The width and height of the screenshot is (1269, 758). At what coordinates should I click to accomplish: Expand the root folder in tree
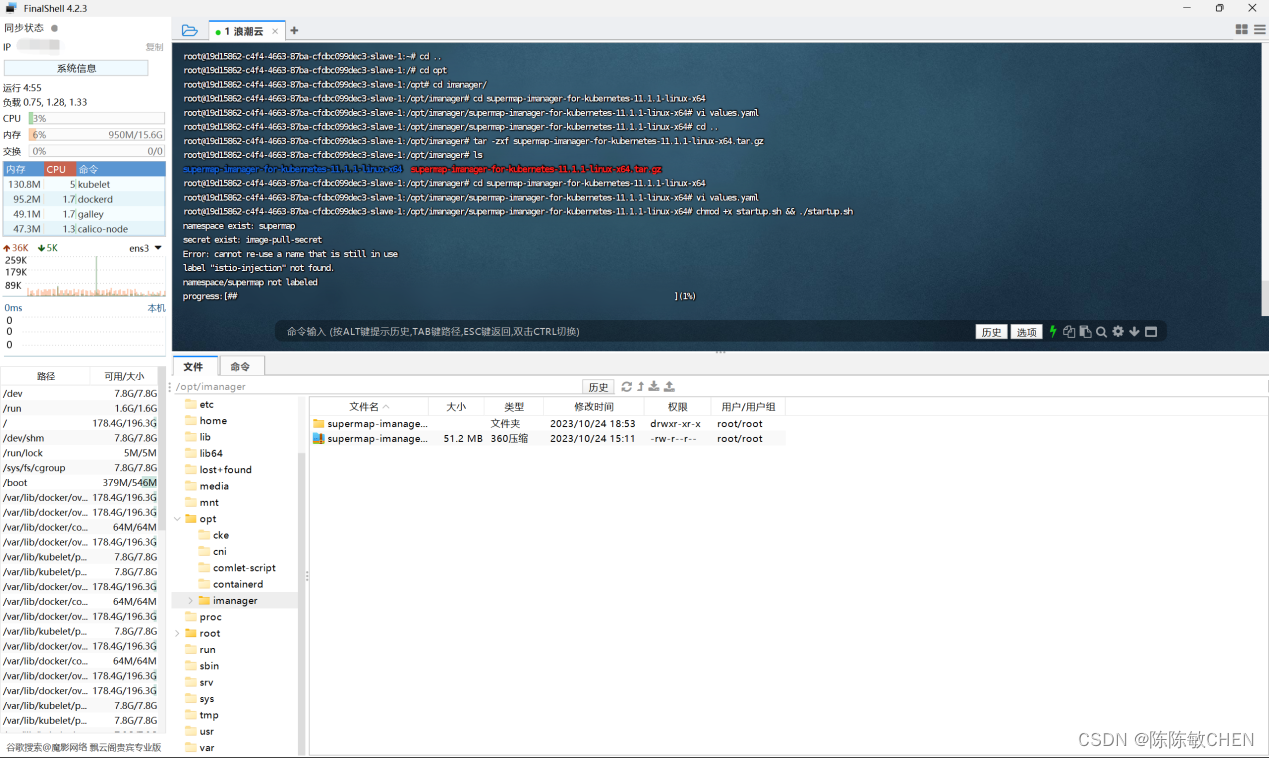[x=178, y=634]
